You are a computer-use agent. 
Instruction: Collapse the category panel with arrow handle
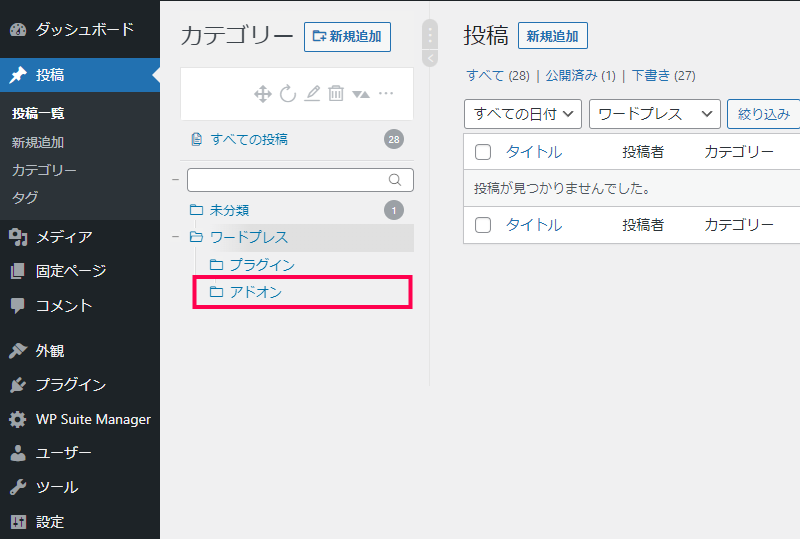[x=430, y=58]
